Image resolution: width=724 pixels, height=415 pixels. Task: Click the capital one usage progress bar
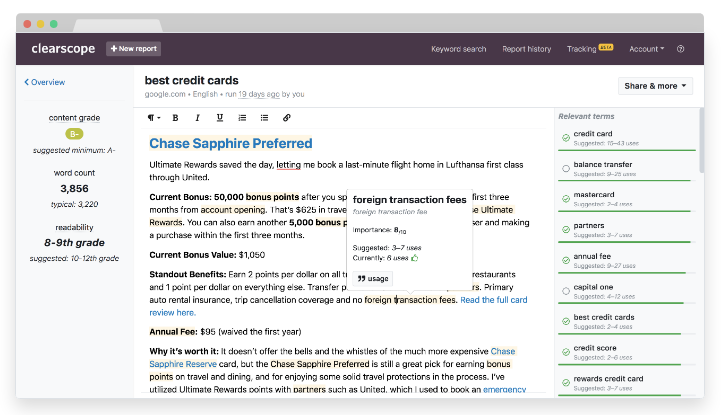(627, 303)
